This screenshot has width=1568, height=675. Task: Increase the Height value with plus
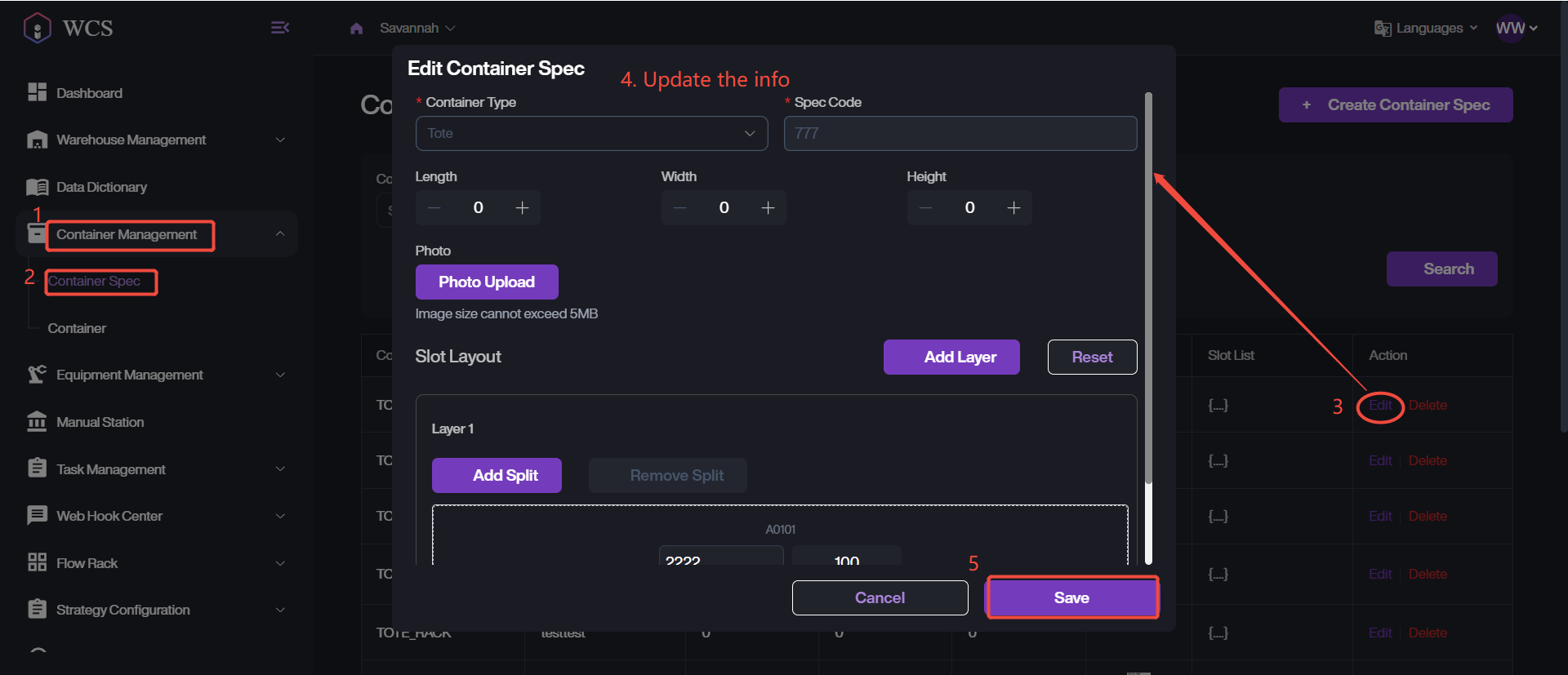1013,208
